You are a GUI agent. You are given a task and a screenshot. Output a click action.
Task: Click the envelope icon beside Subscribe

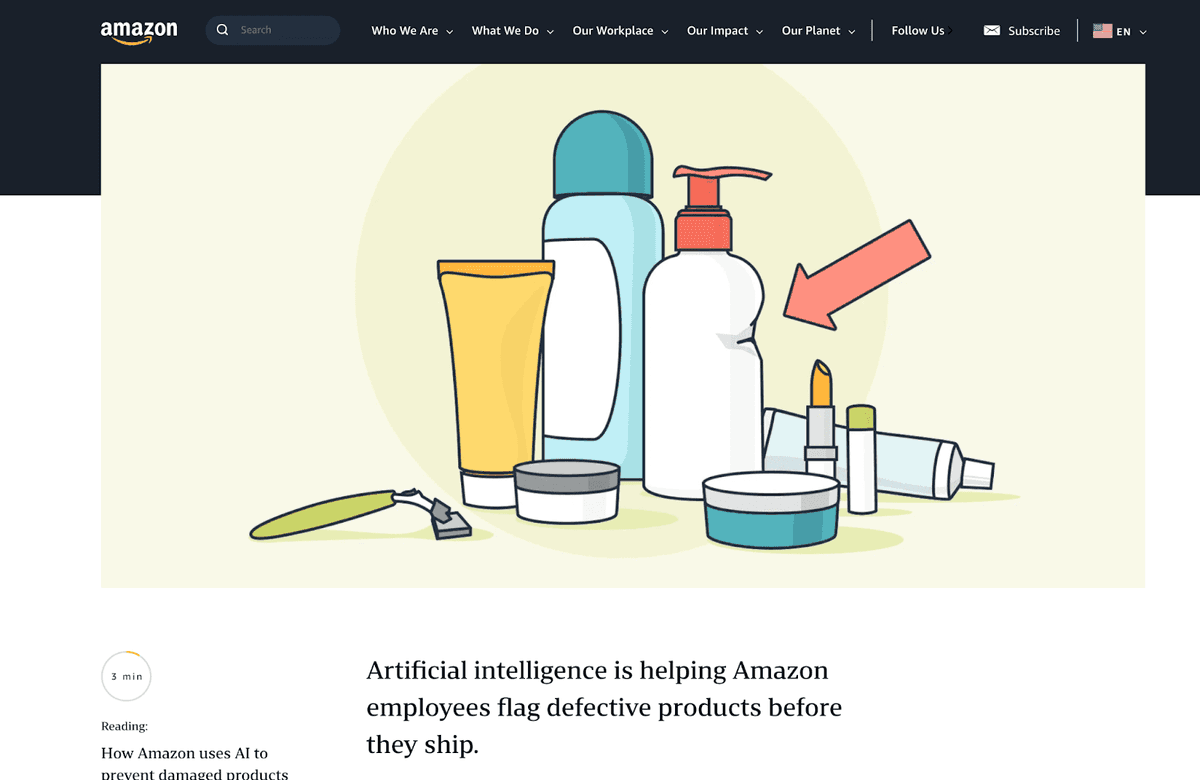[x=992, y=31]
